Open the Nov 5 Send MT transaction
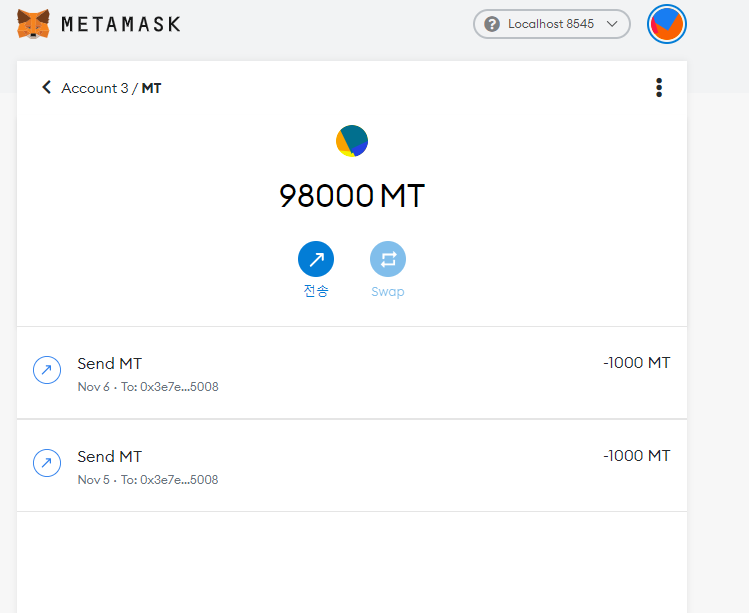749x613 pixels. coord(352,466)
